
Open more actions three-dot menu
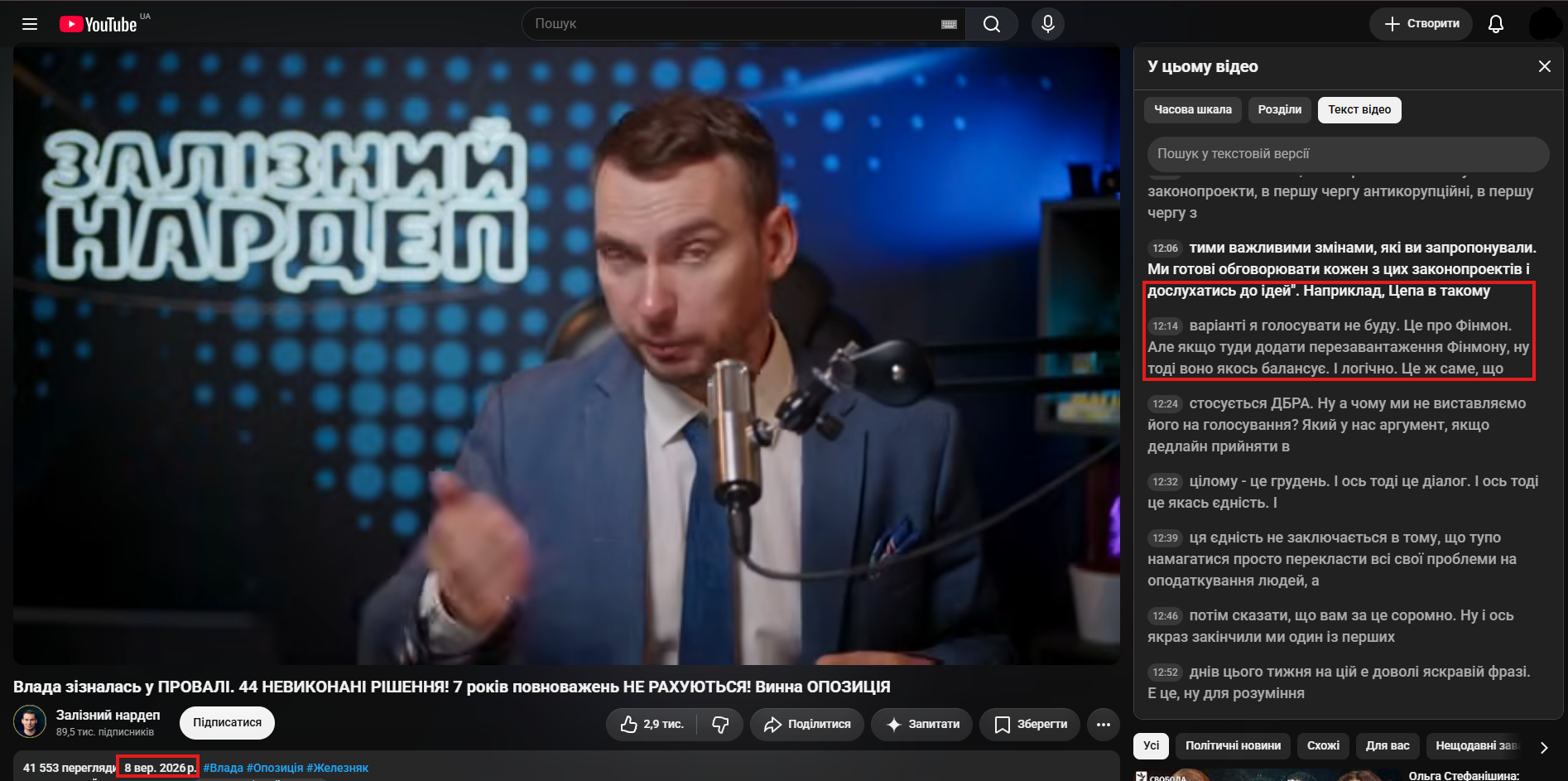[1104, 725]
